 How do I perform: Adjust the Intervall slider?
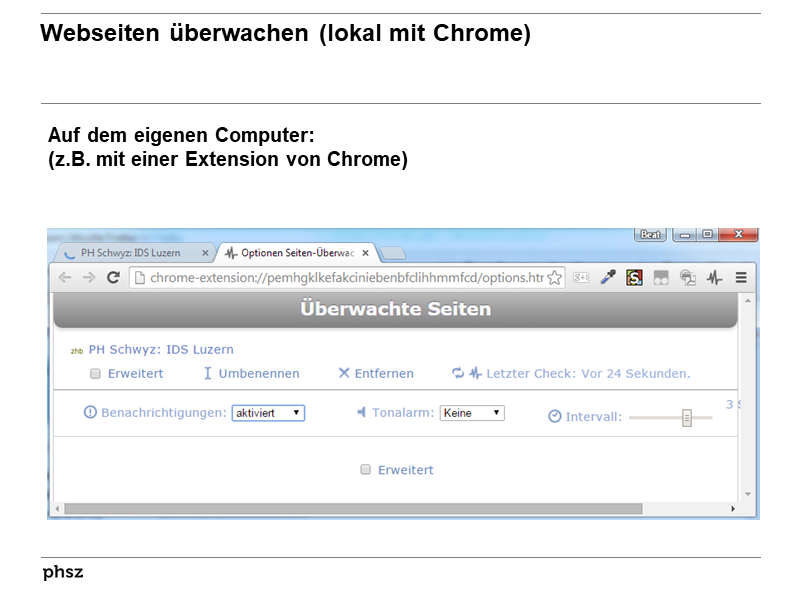tap(686, 416)
